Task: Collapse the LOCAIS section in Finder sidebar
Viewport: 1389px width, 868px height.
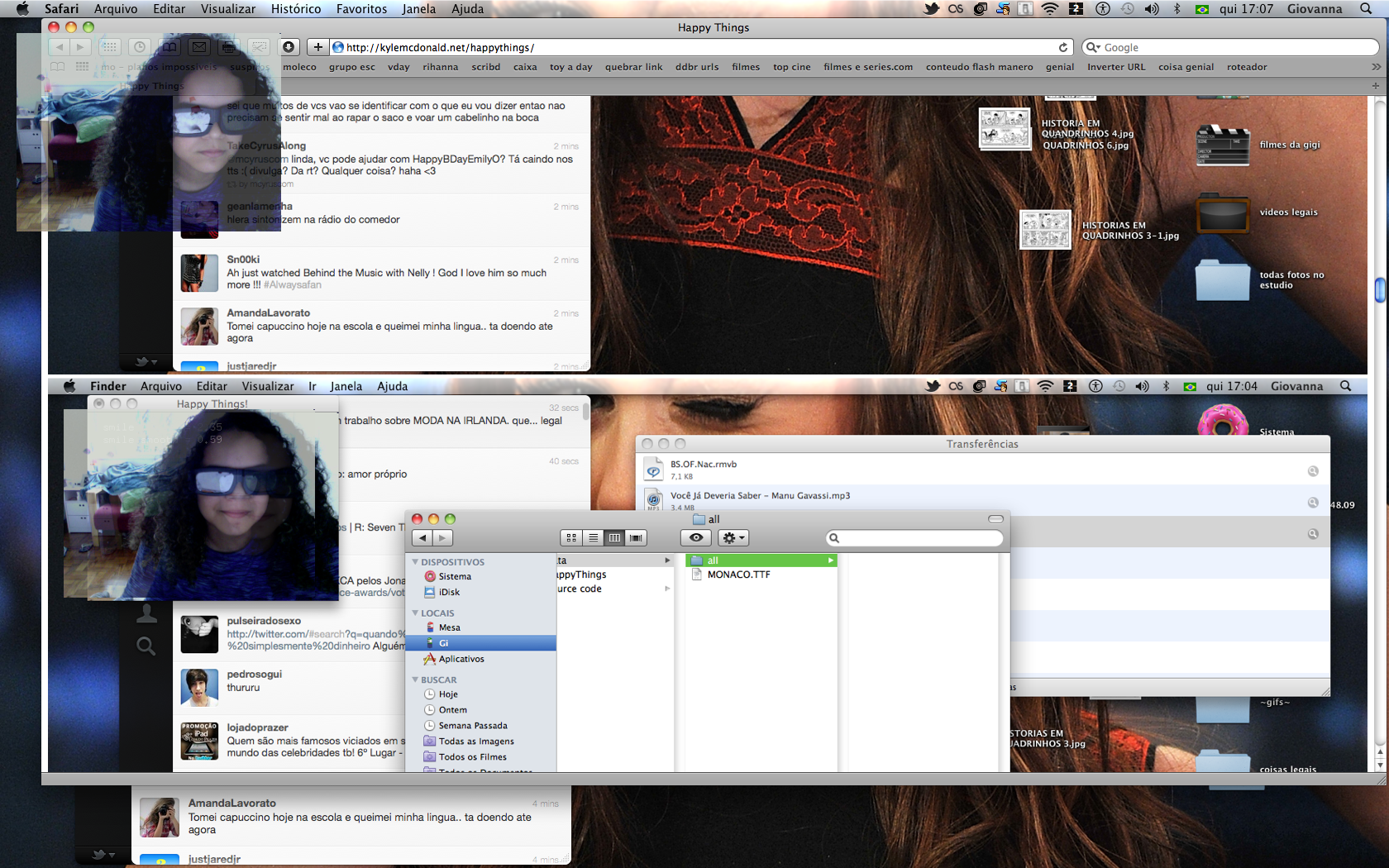Action: (415, 613)
